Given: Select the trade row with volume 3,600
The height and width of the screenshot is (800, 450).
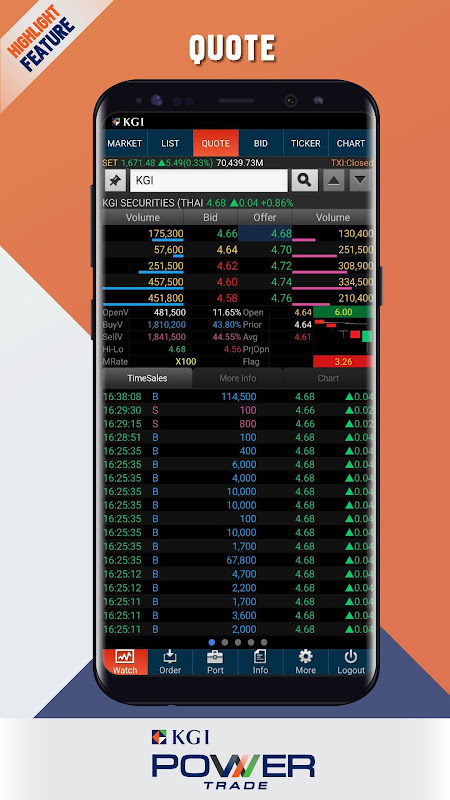Looking at the screenshot, I should coord(238,615).
